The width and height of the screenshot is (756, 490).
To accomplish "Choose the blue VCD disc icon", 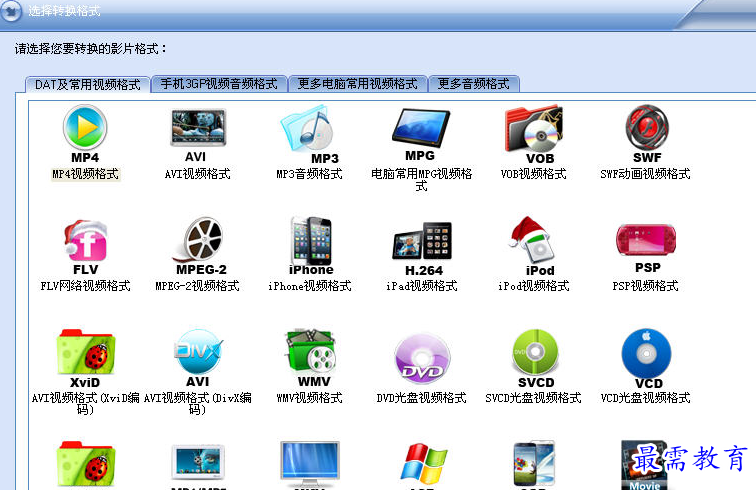I will (x=647, y=354).
